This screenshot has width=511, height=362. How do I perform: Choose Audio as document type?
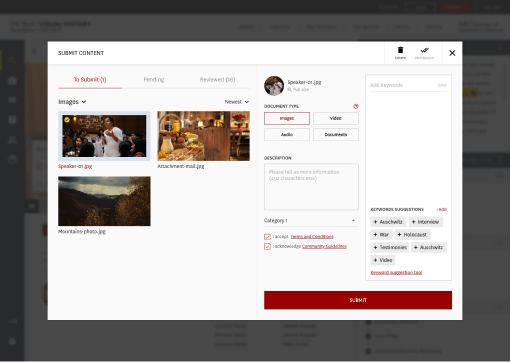pos(287,134)
